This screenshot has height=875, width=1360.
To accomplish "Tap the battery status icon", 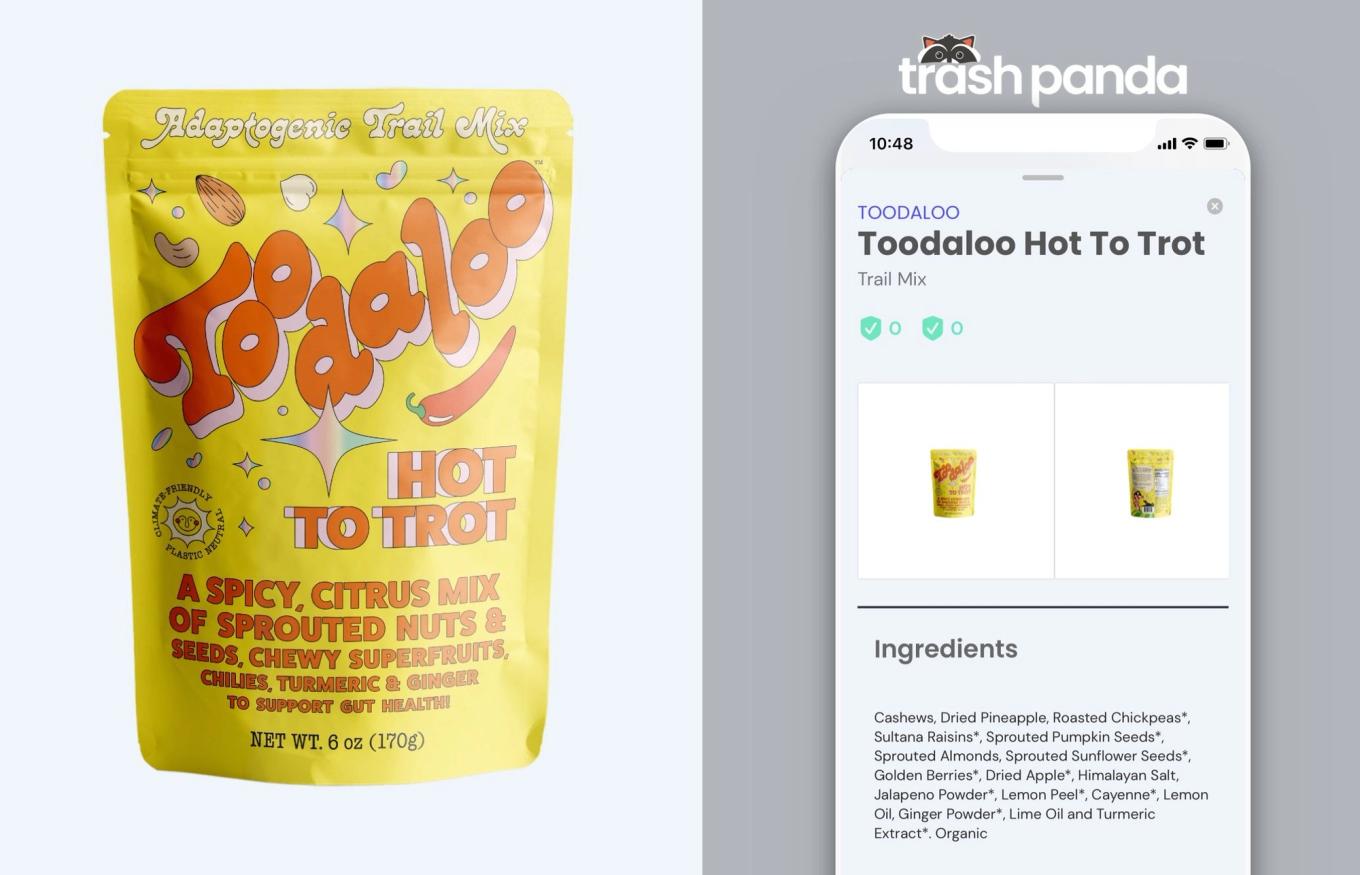I will (x=1216, y=144).
